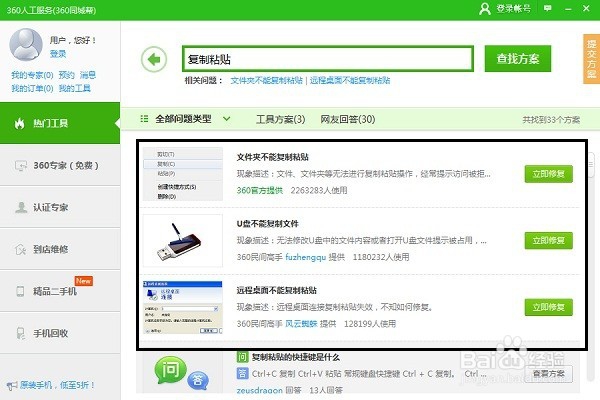This screenshot has height=400, width=600.
Task: Click the green 问 question bubble icon
Action: (170, 370)
